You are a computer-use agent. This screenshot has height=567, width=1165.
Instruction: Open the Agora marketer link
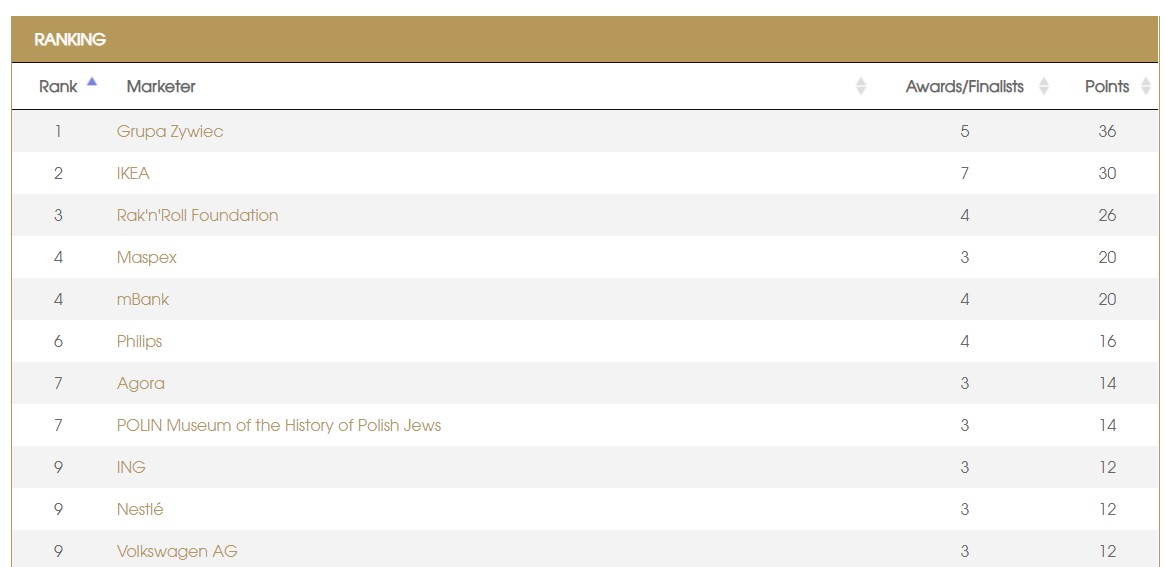[x=141, y=383]
